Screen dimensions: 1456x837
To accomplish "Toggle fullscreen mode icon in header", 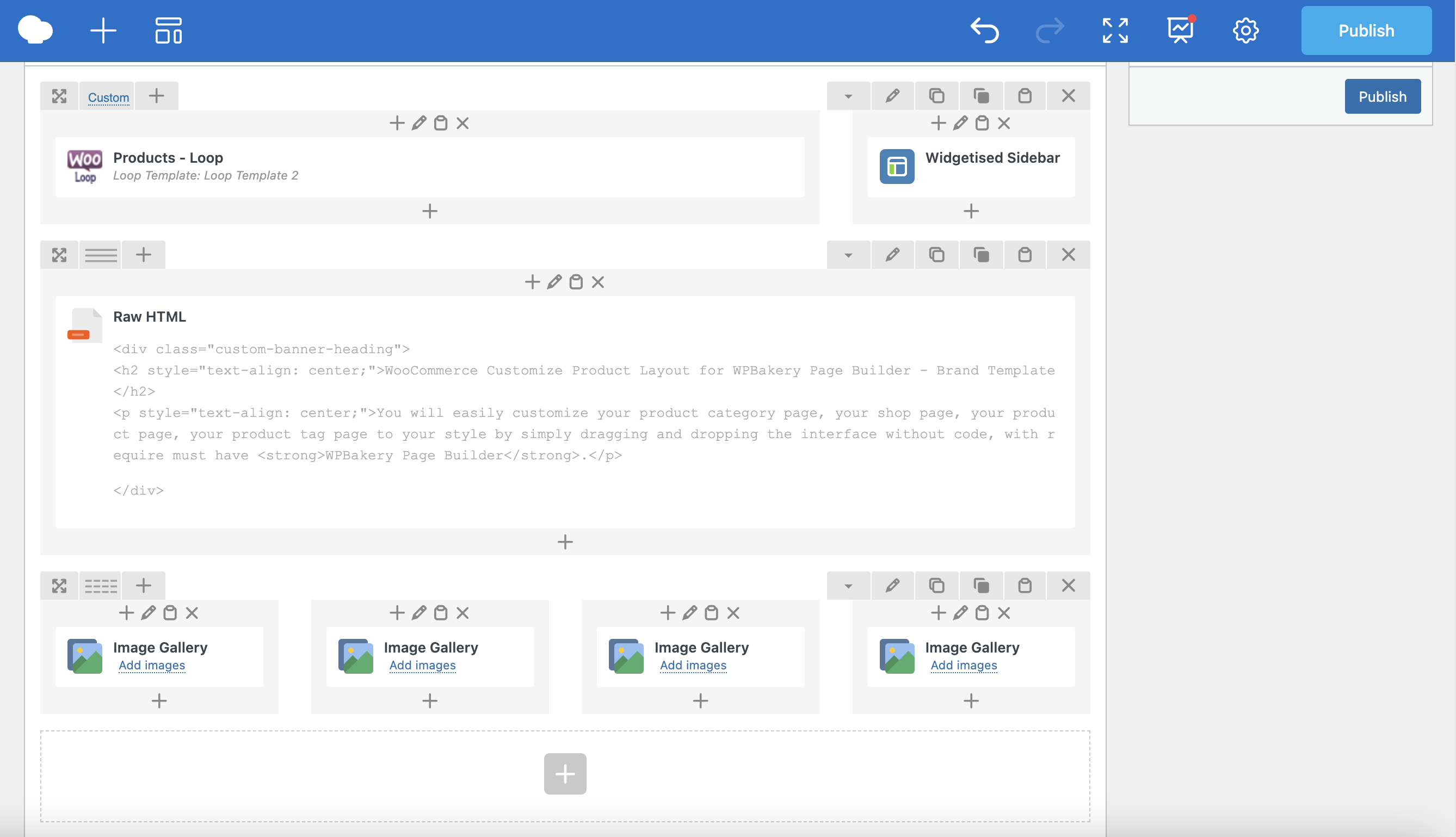I will coord(1115,30).
